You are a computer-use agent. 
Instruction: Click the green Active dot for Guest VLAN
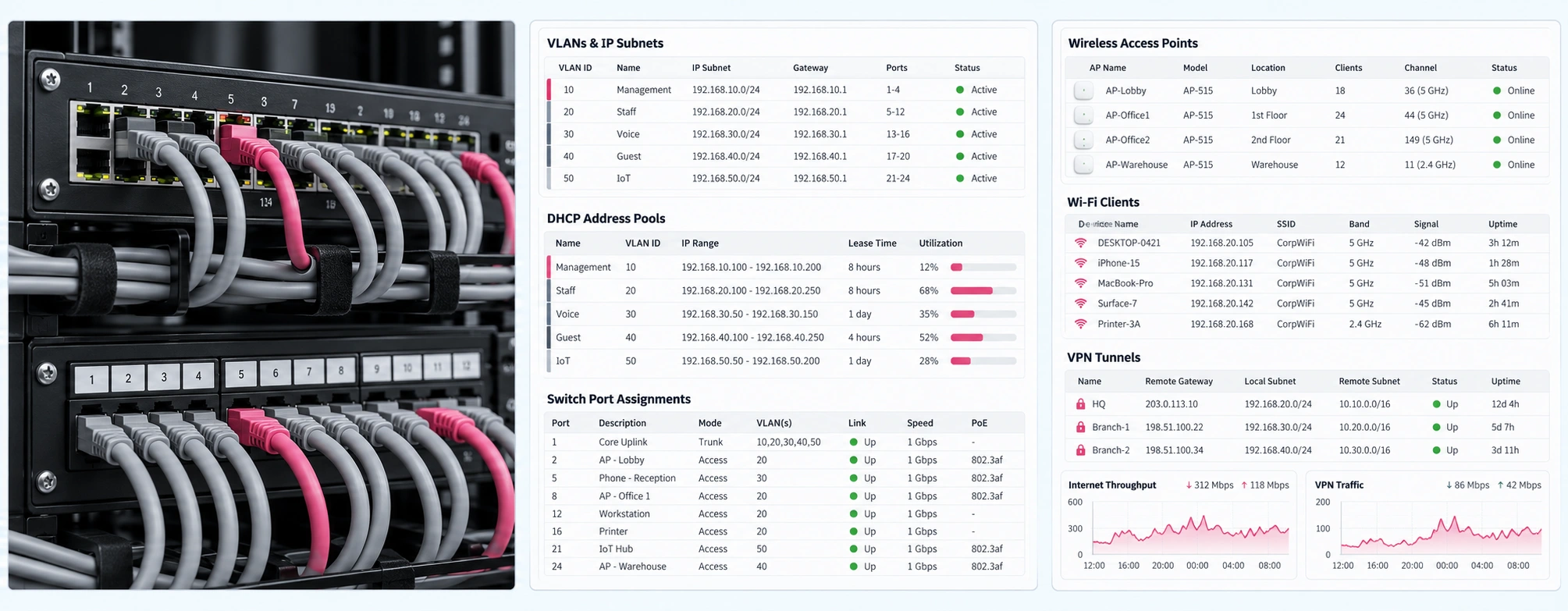point(960,156)
